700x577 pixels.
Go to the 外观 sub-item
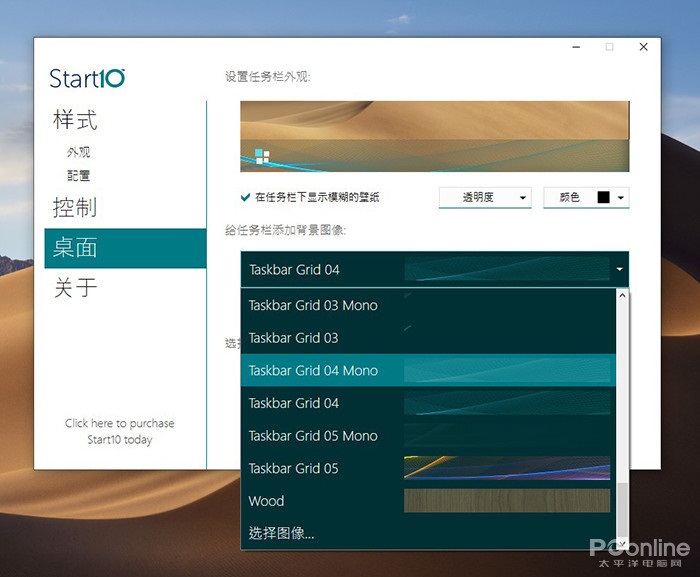point(78,153)
